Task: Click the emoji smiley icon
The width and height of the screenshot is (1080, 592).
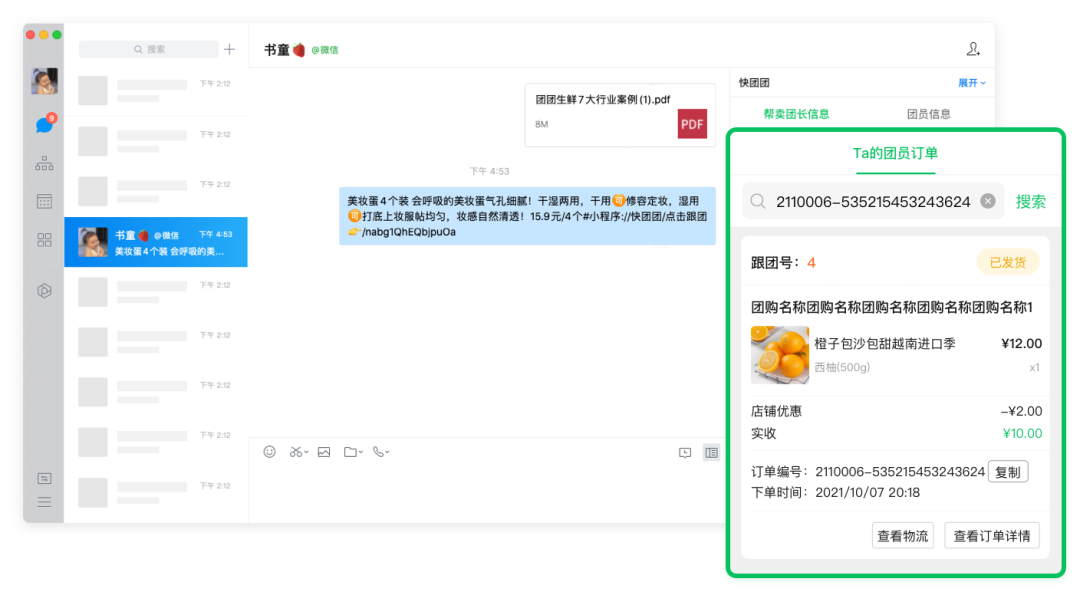Action: (x=269, y=452)
